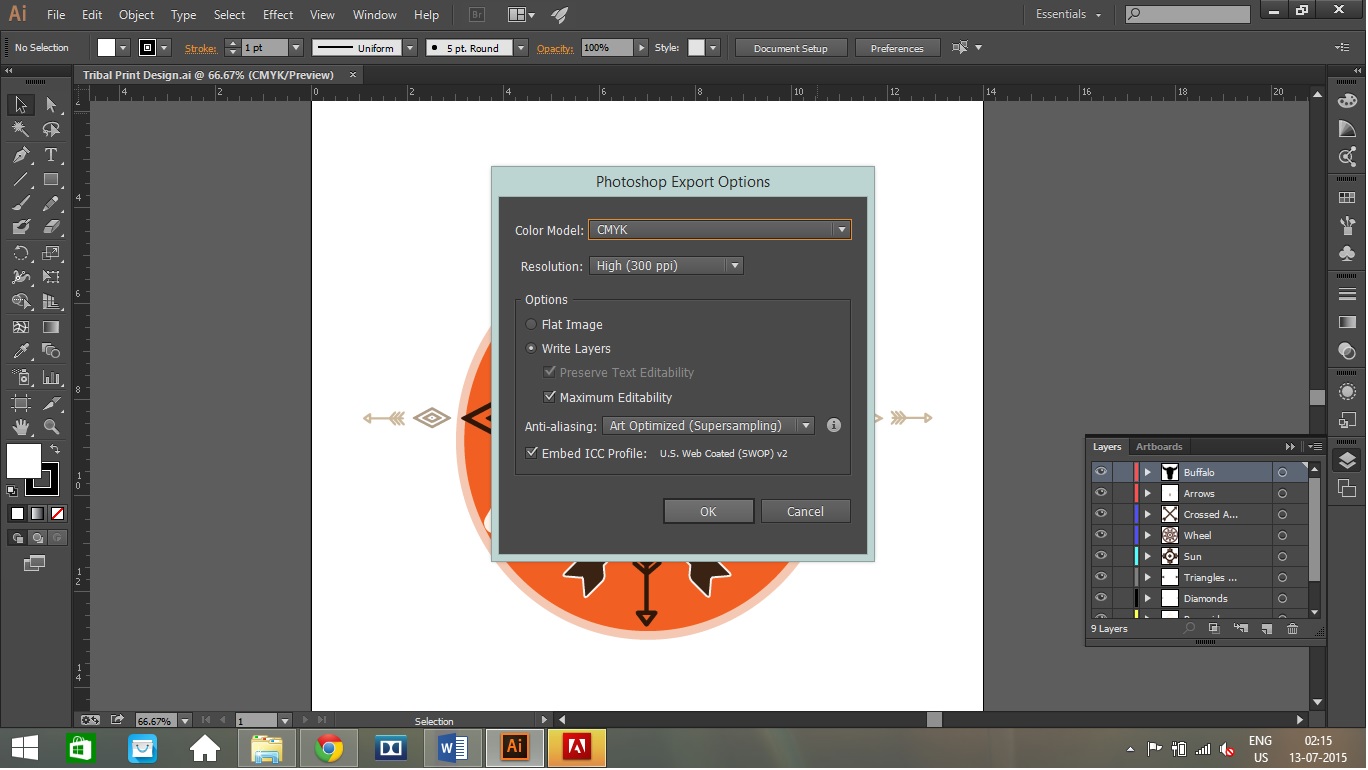
Task: Select the Paintbrush tool
Action: tap(21, 204)
